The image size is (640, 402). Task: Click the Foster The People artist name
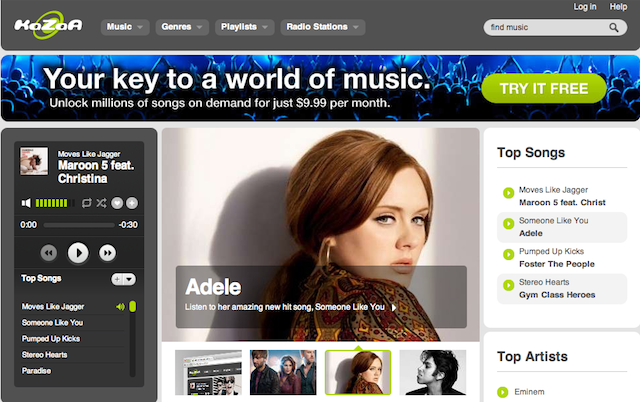[x=557, y=264]
